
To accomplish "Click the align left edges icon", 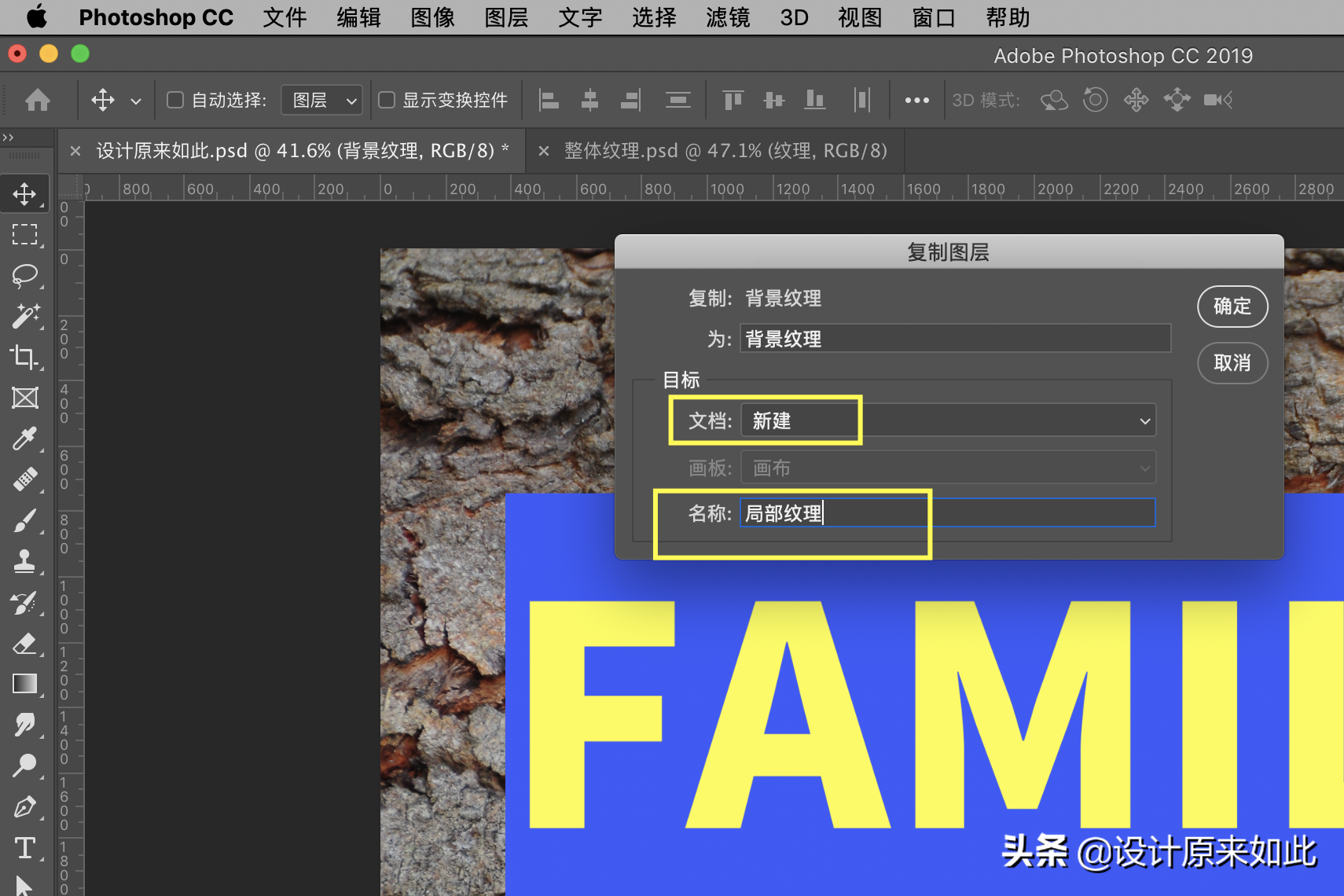I will point(549,100).
